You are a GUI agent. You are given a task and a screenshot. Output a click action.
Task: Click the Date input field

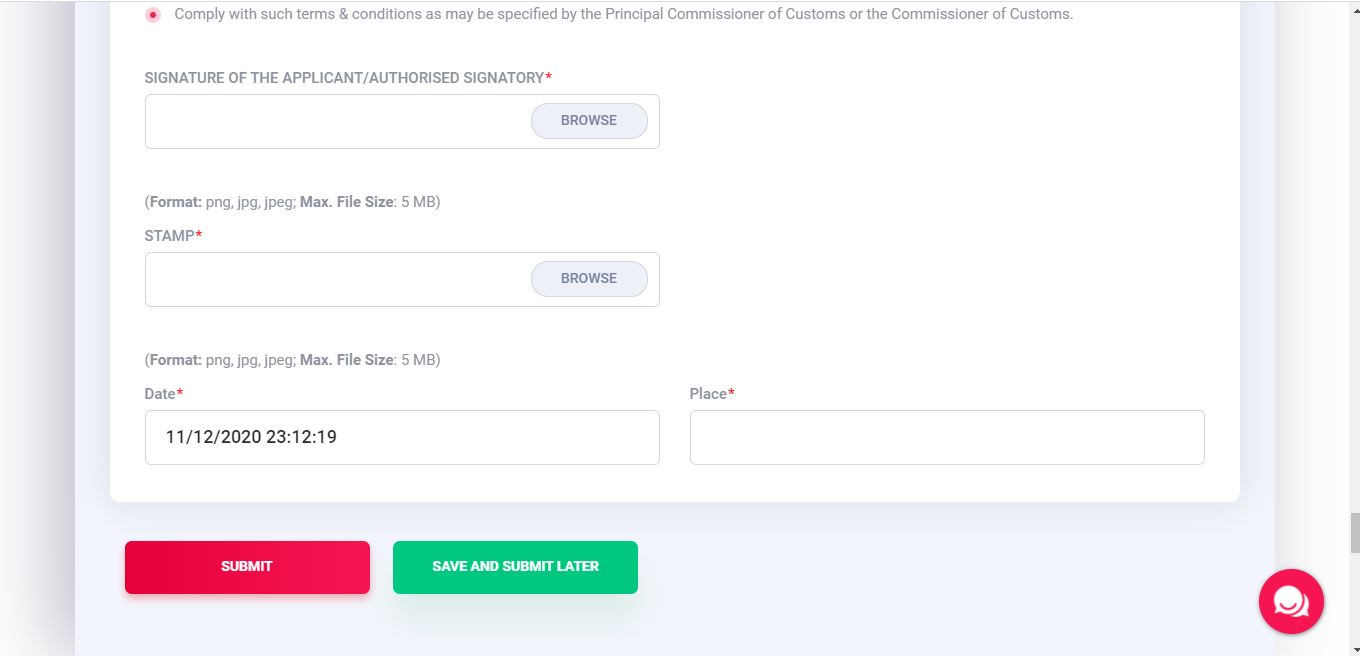click(402, 437)
